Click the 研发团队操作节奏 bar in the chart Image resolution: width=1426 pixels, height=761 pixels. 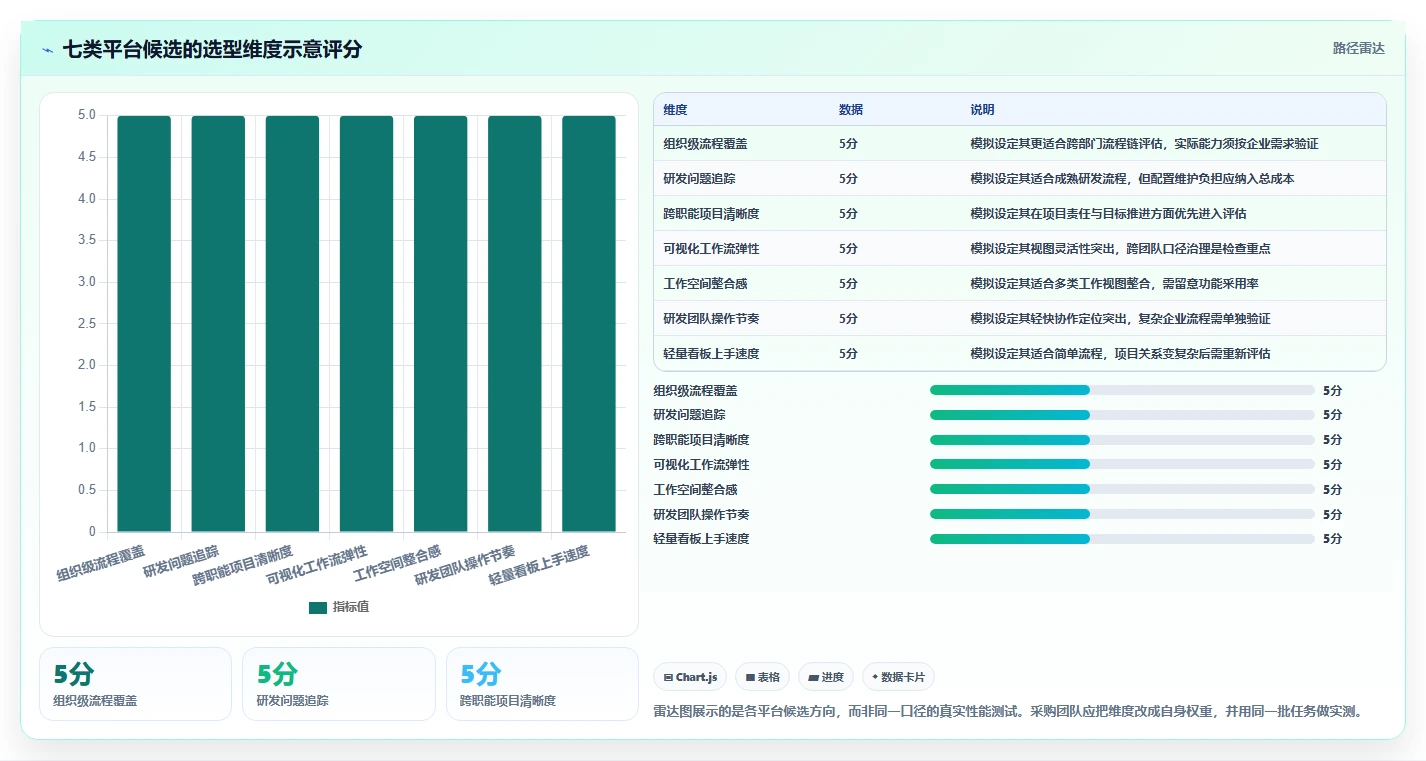(515, 324)
